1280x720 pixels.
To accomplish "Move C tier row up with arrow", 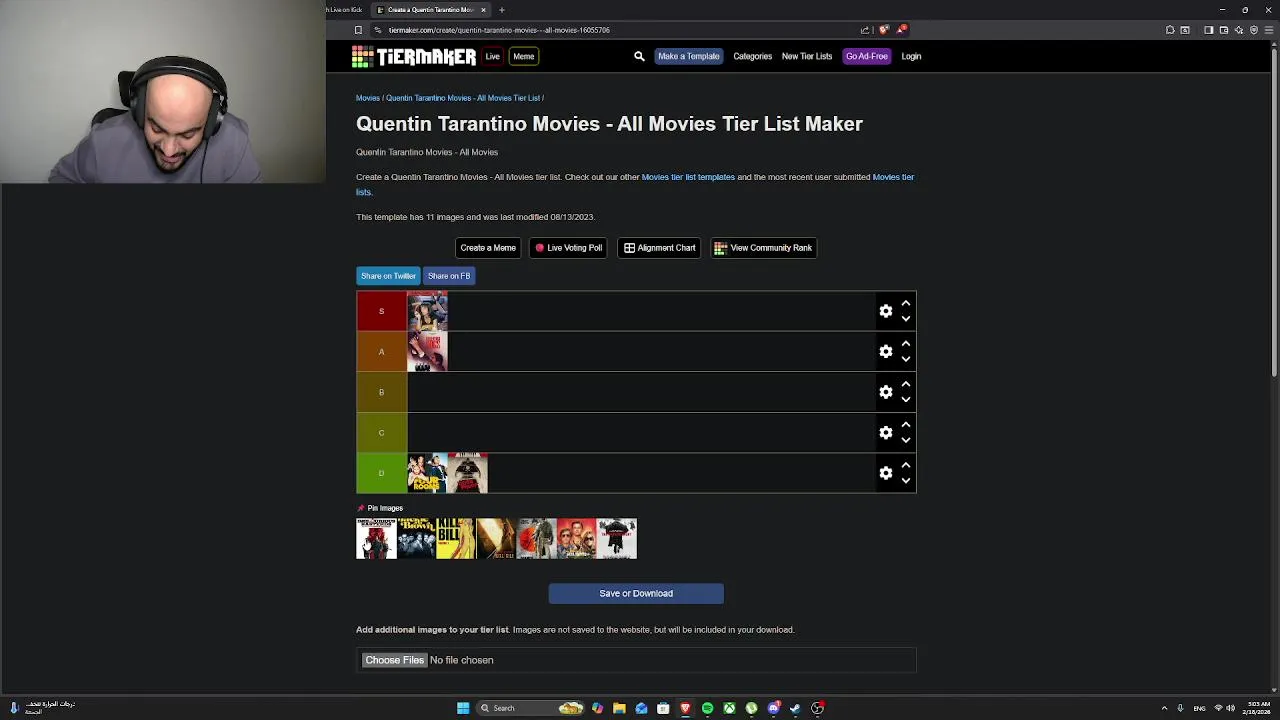I will click(906, 425).
